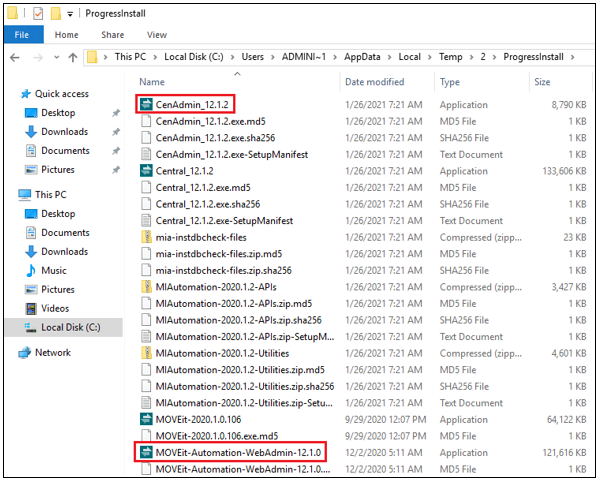Click the MOVEit-2020.1.0.106 application icon
Image resolution: width=601 pixels, height=483 pixels.
click(x=146, y=419)
